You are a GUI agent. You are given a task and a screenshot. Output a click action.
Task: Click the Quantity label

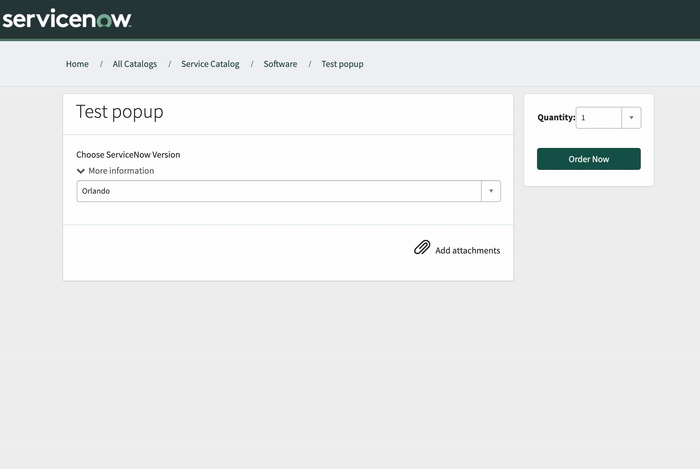tap(556, 118)
